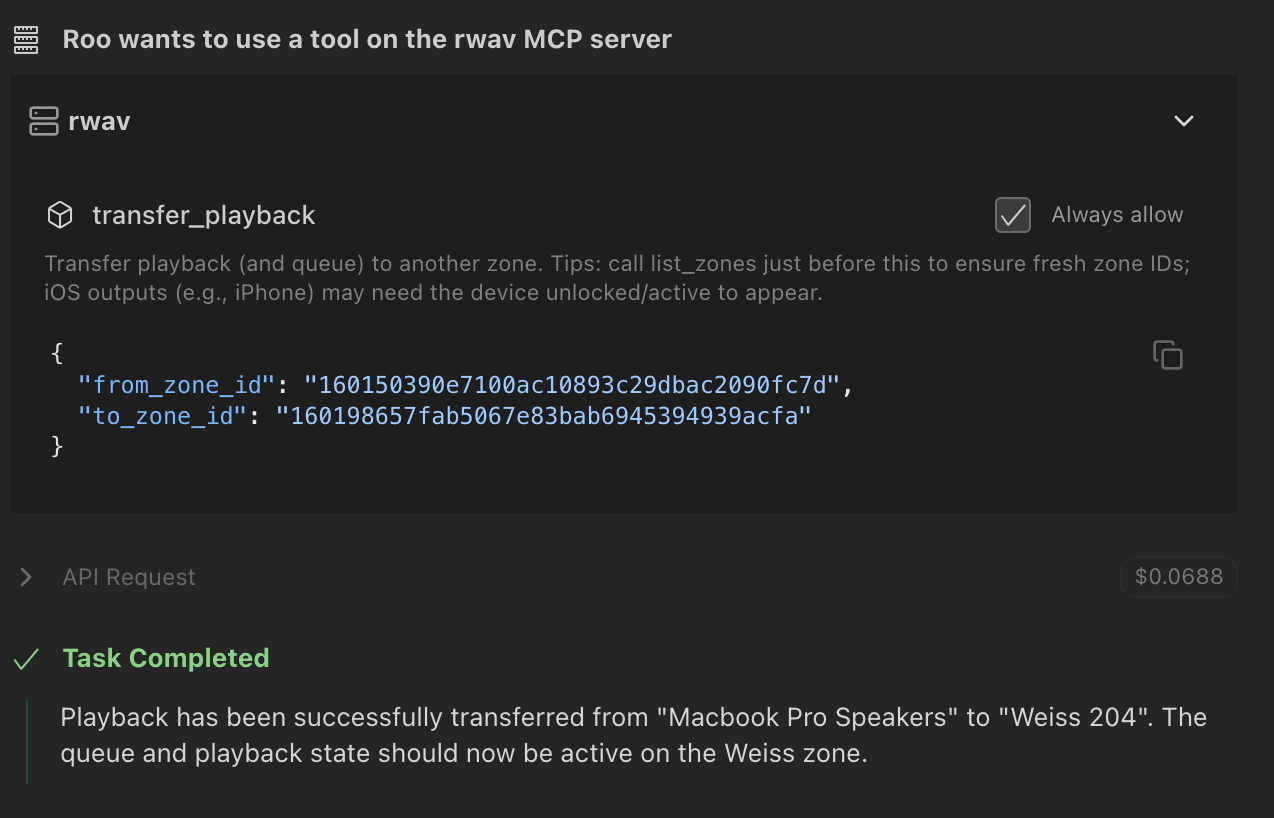Expand the API Request row arrow
Viewport: 1274px width, 818px height.
point(26,577)
